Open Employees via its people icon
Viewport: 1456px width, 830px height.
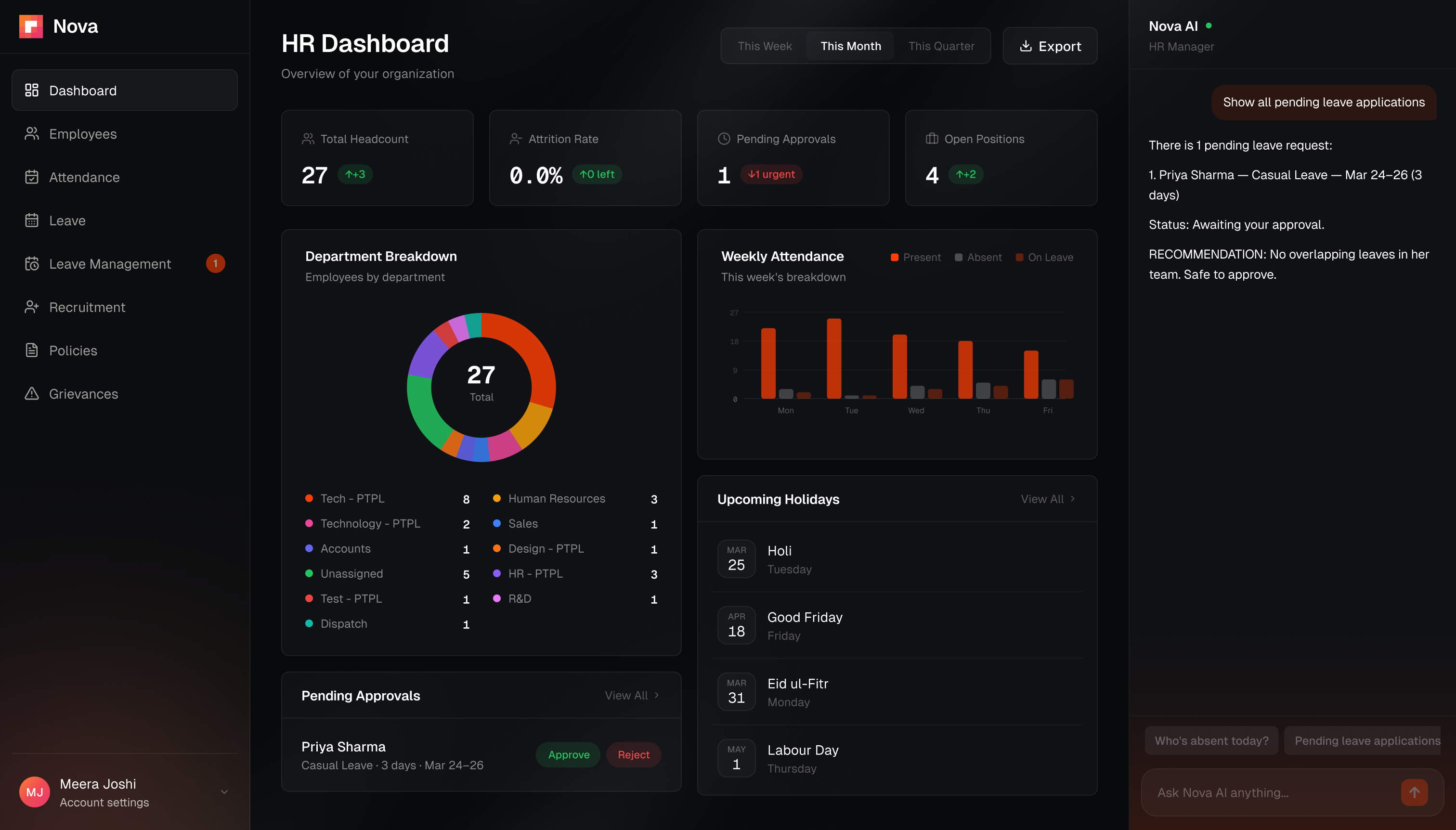pos(32,134)
